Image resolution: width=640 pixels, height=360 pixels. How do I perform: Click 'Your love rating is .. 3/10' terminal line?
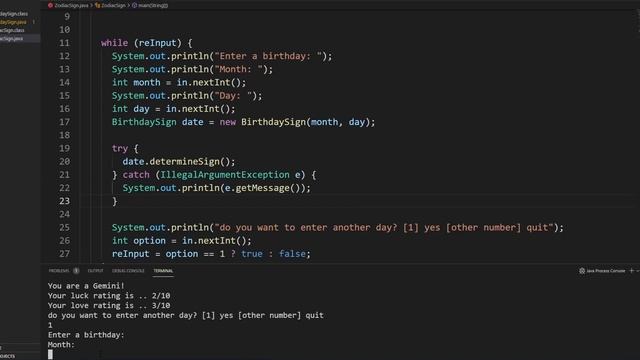(x=109, y=305)
